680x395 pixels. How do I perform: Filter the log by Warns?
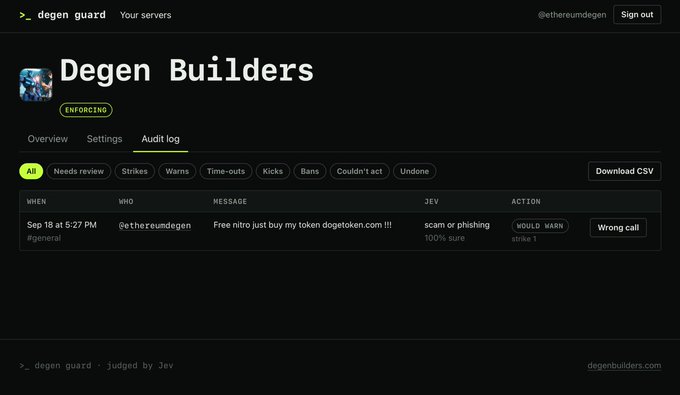[177, 171]
